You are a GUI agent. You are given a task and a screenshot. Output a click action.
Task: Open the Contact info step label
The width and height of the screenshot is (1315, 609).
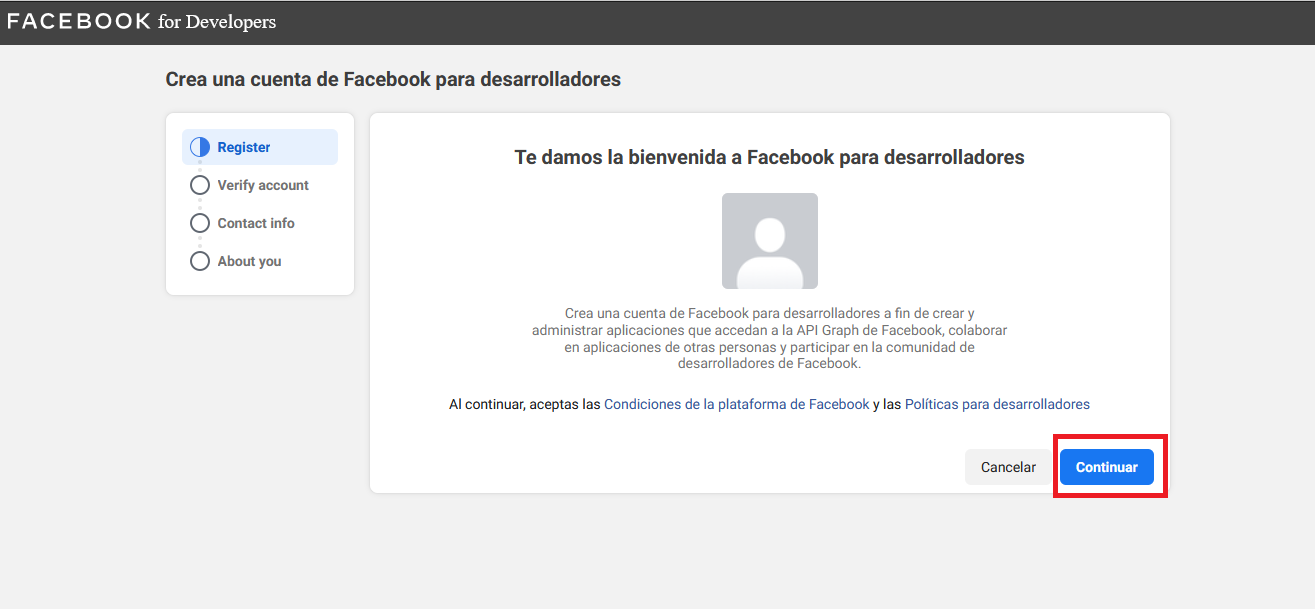pos(256,223)
